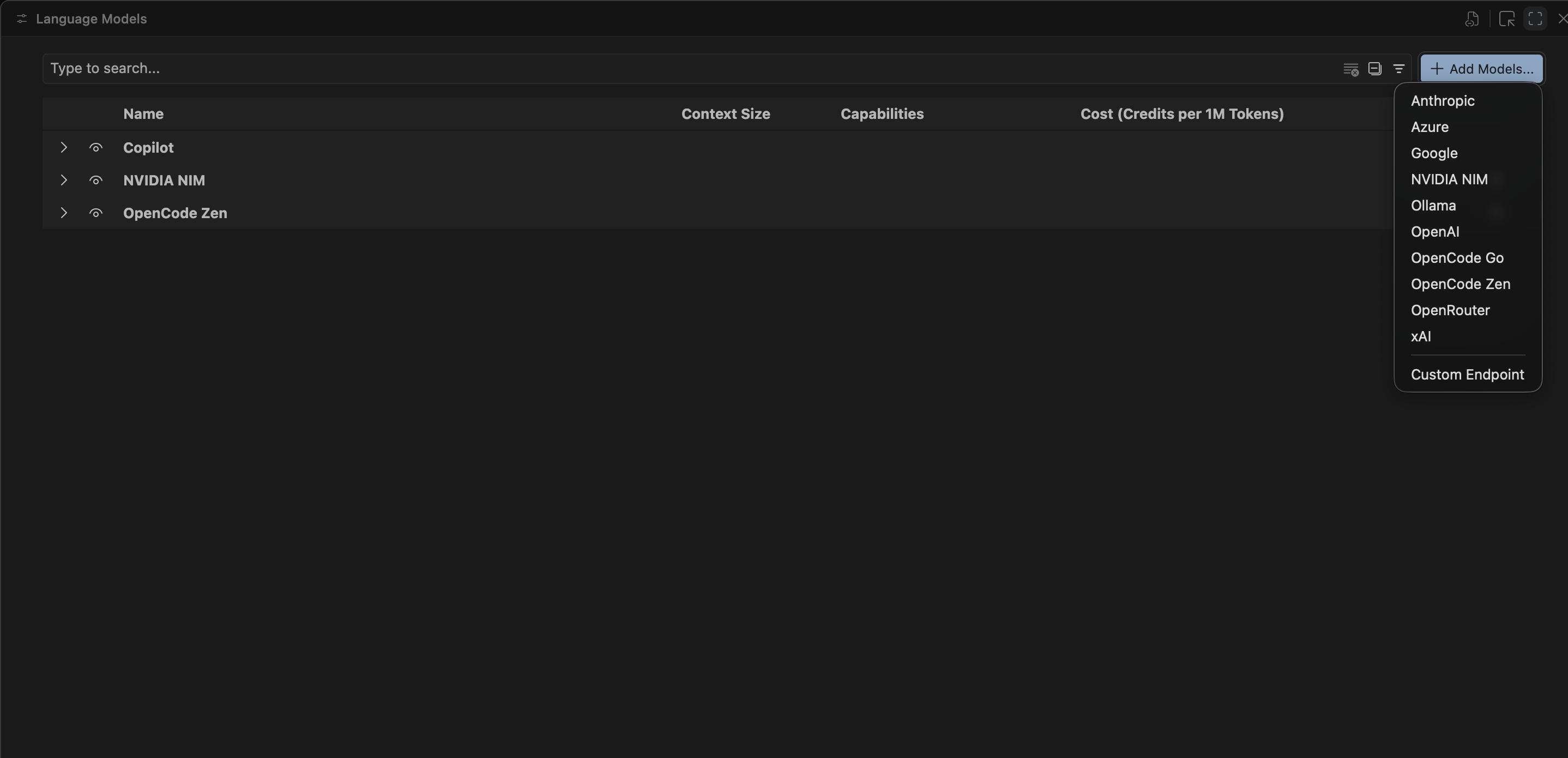Viewport: 1568px width, 758px height.
Task: Click the Language Models settings icon in title bar
Action: tap(22, 19)
